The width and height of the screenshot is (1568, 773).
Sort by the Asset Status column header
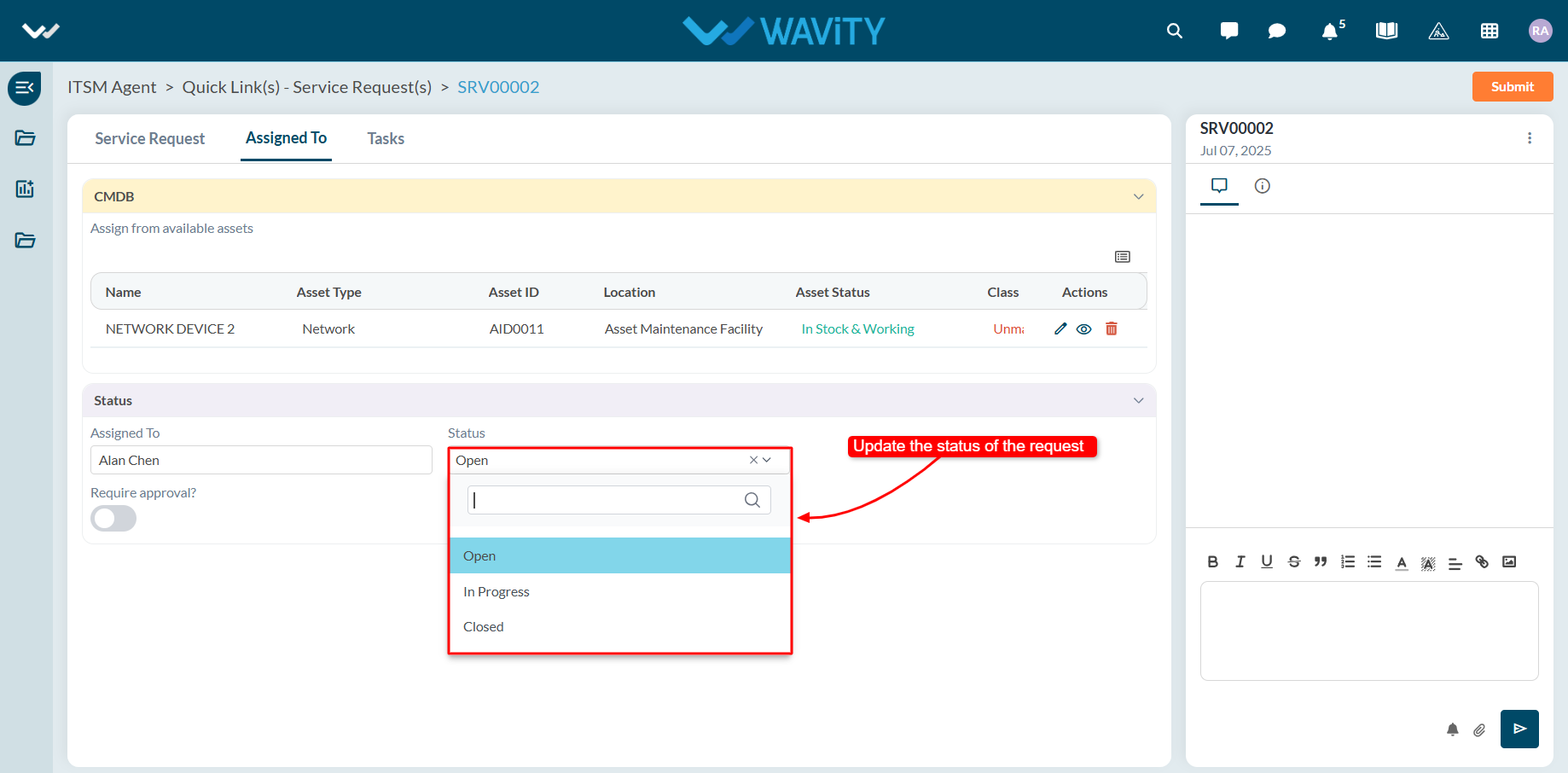coord(833,292)
